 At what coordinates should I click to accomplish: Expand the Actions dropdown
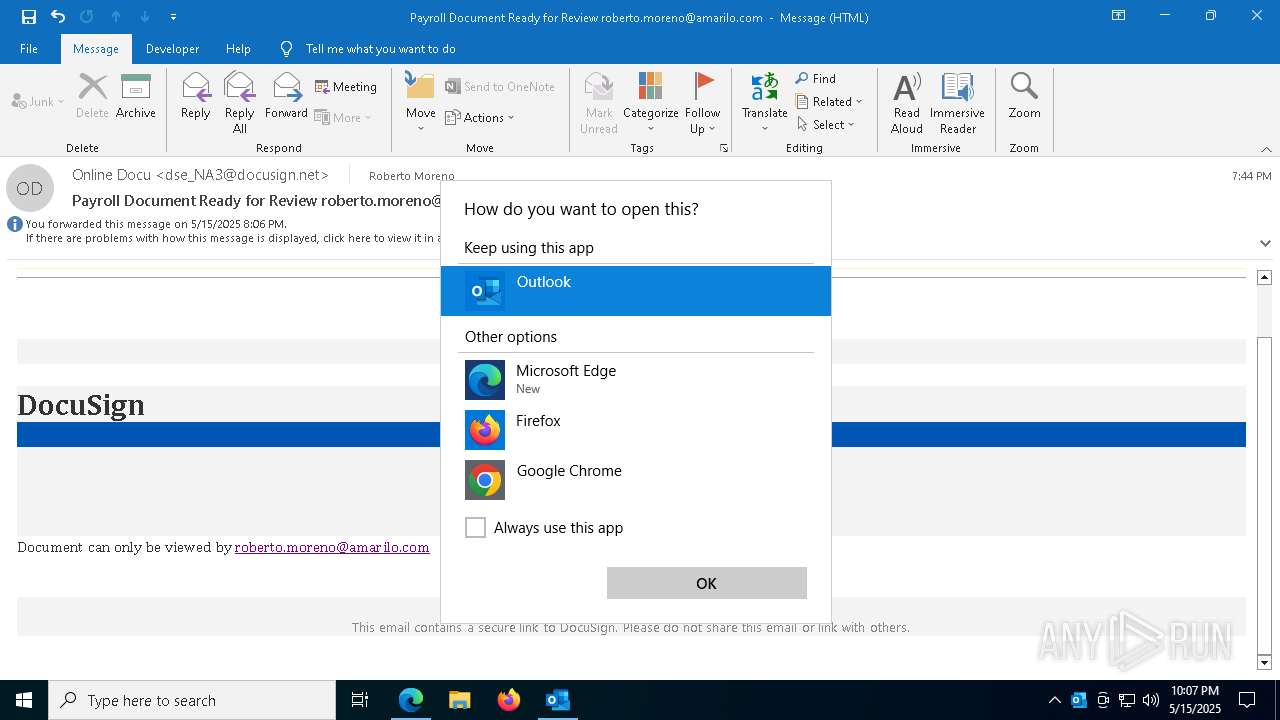click(480, 117)
